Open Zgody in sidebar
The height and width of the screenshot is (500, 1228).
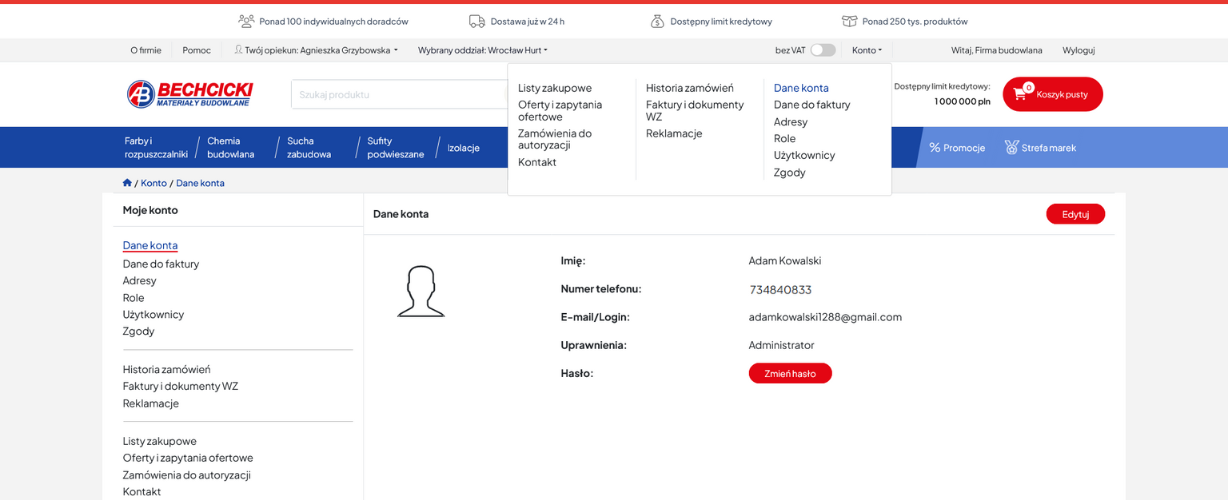pyautogui.click(x=139, y=331)
